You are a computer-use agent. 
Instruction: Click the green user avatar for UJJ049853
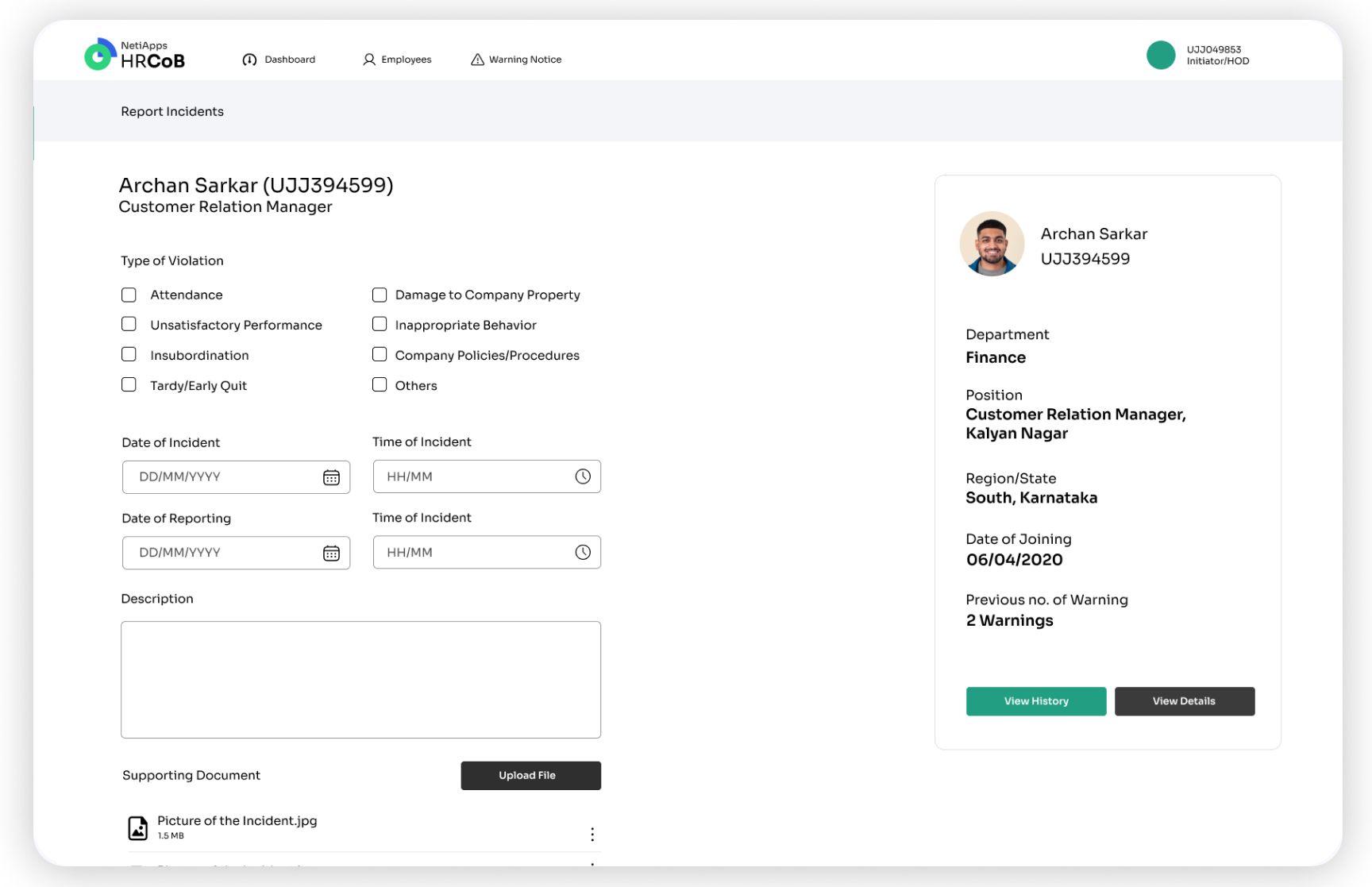pyautogui.click(x=1161, y=55)
